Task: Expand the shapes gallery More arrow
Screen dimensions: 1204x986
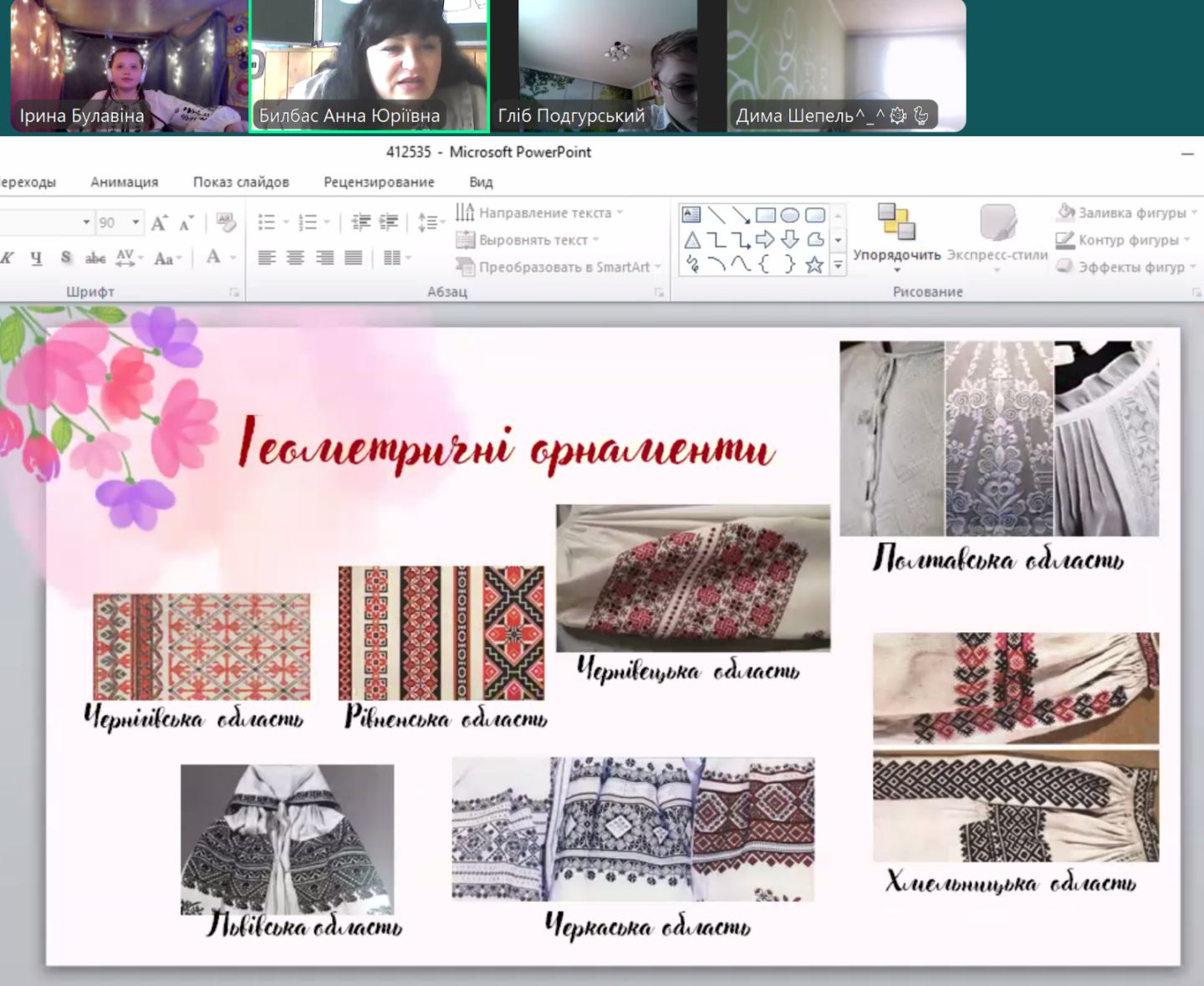Action: pos(838,265)
